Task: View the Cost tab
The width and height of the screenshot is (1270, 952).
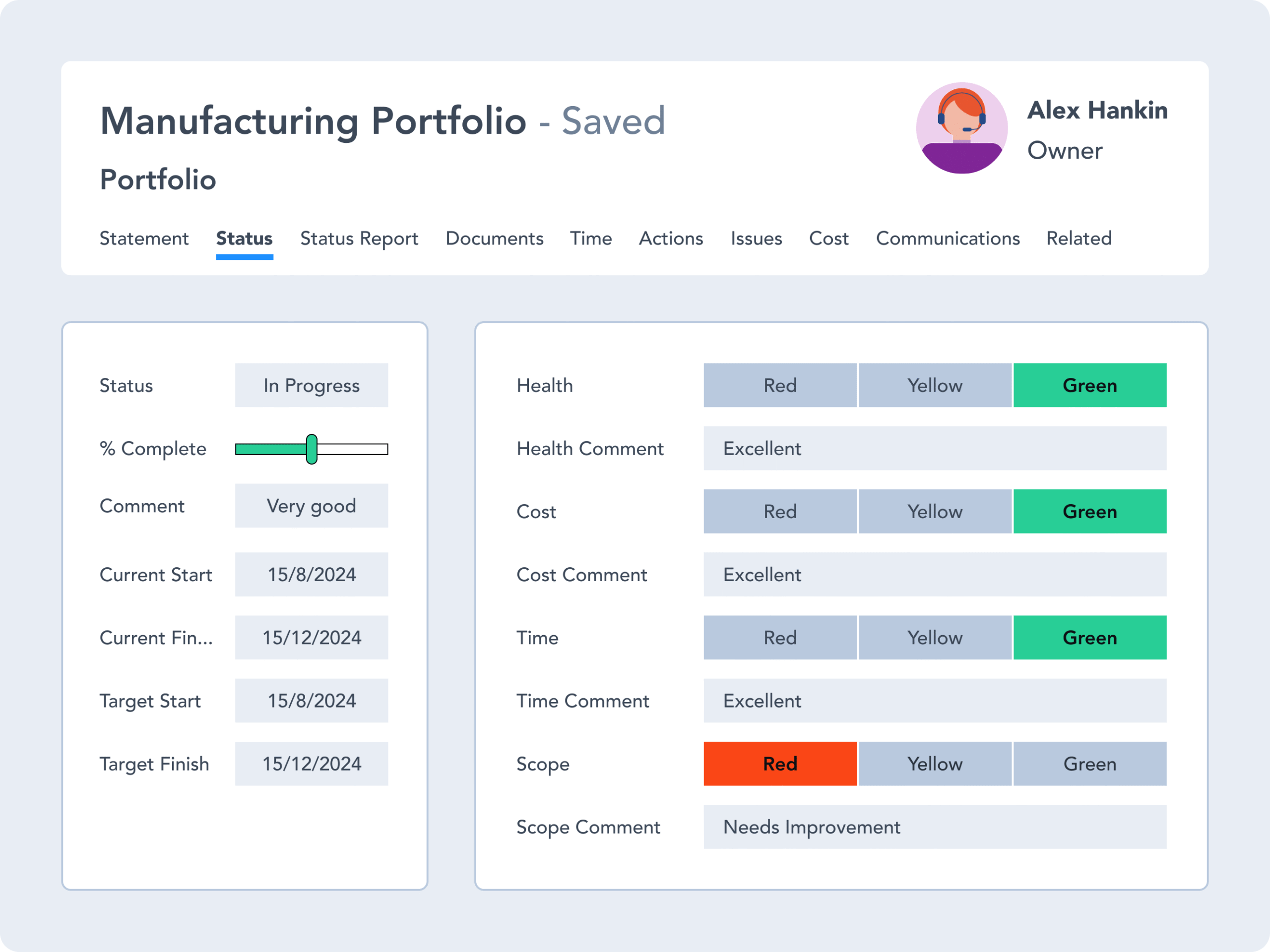Action: (828, 238)
